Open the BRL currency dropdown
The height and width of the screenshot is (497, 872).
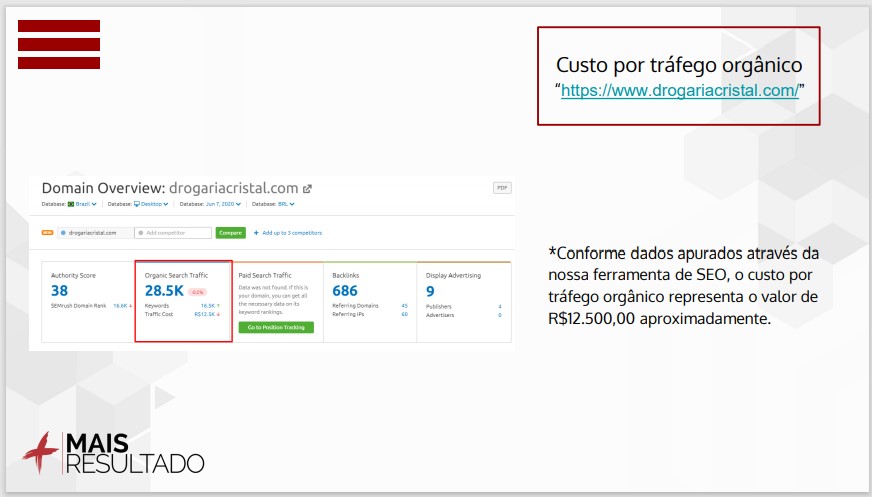tap(286, 204)
